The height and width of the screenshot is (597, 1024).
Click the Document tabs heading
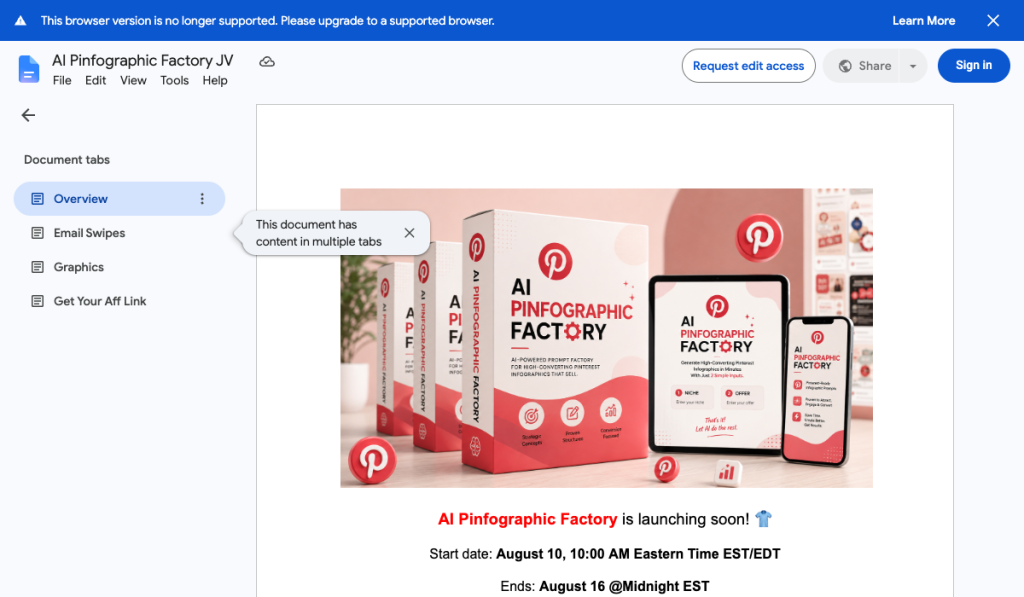pyautogui.click(x=67, y=160)
